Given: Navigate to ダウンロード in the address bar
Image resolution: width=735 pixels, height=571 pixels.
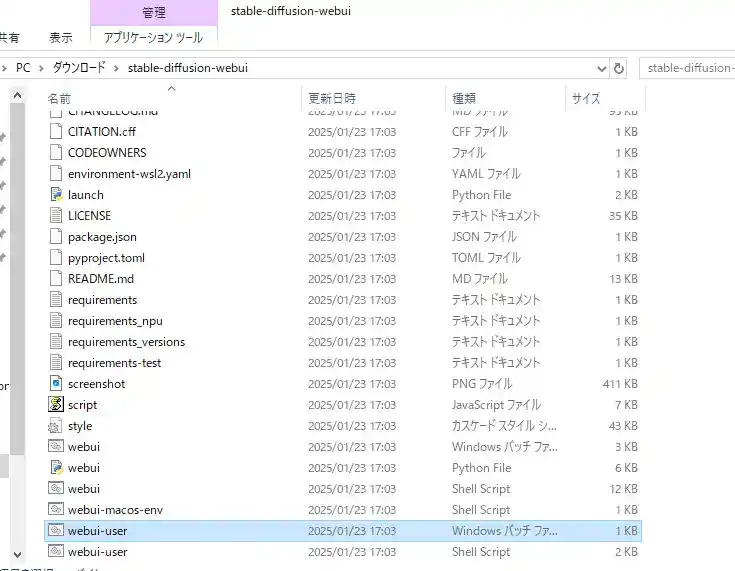Looking at the screenshot, I should [x=79, y=68].
